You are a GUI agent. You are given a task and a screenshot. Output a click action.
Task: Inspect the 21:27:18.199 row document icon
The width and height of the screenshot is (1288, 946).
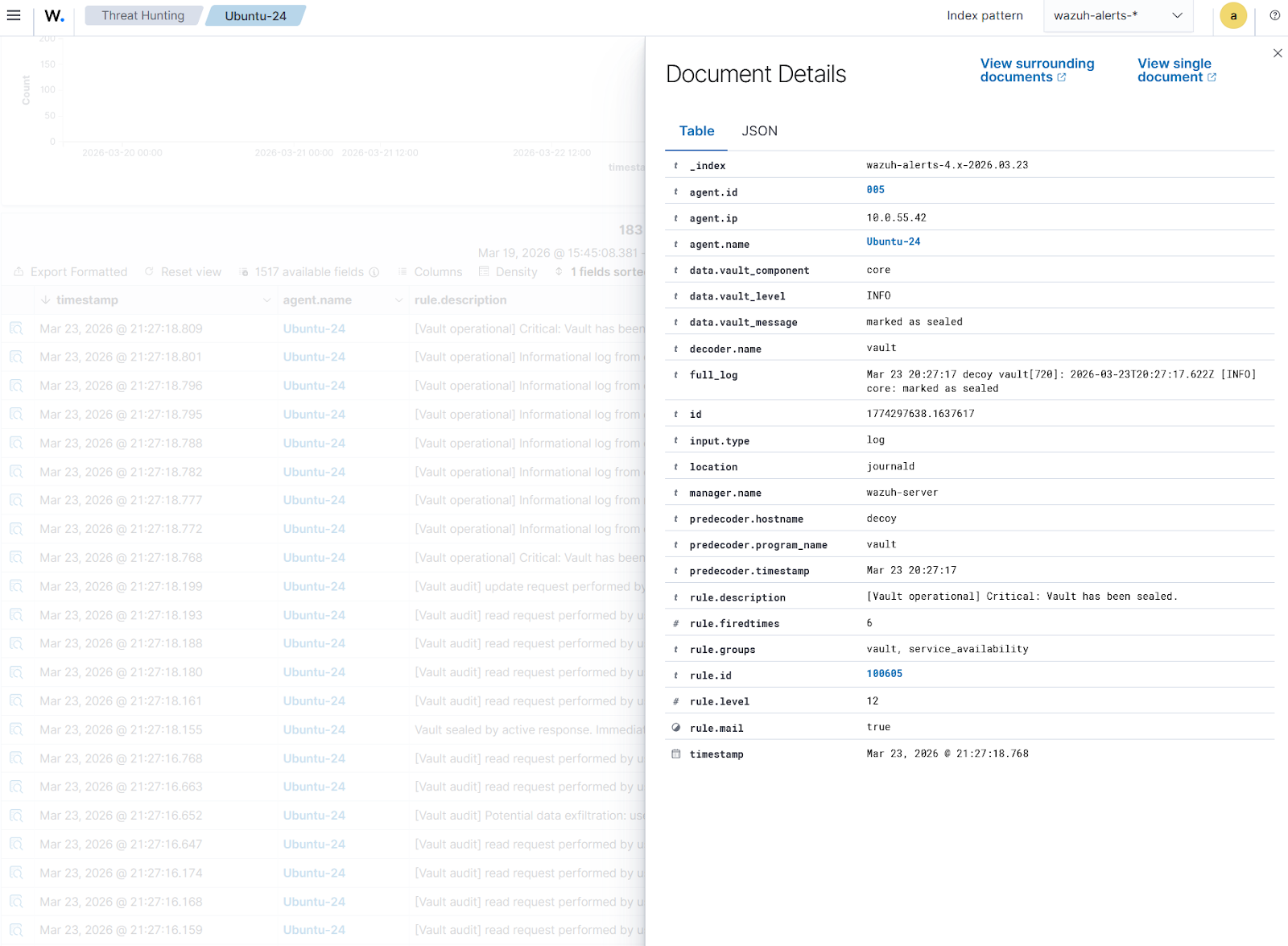coord(16,586)
